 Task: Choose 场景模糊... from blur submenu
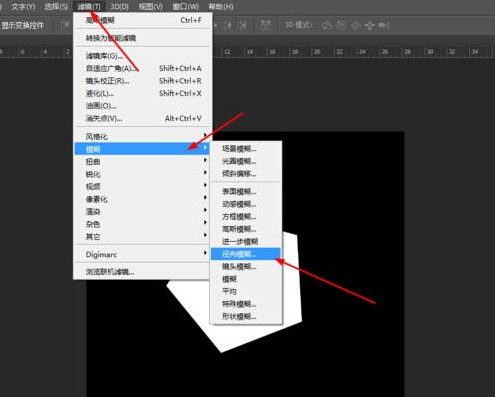pyautogui.click(x=246, y=149)
